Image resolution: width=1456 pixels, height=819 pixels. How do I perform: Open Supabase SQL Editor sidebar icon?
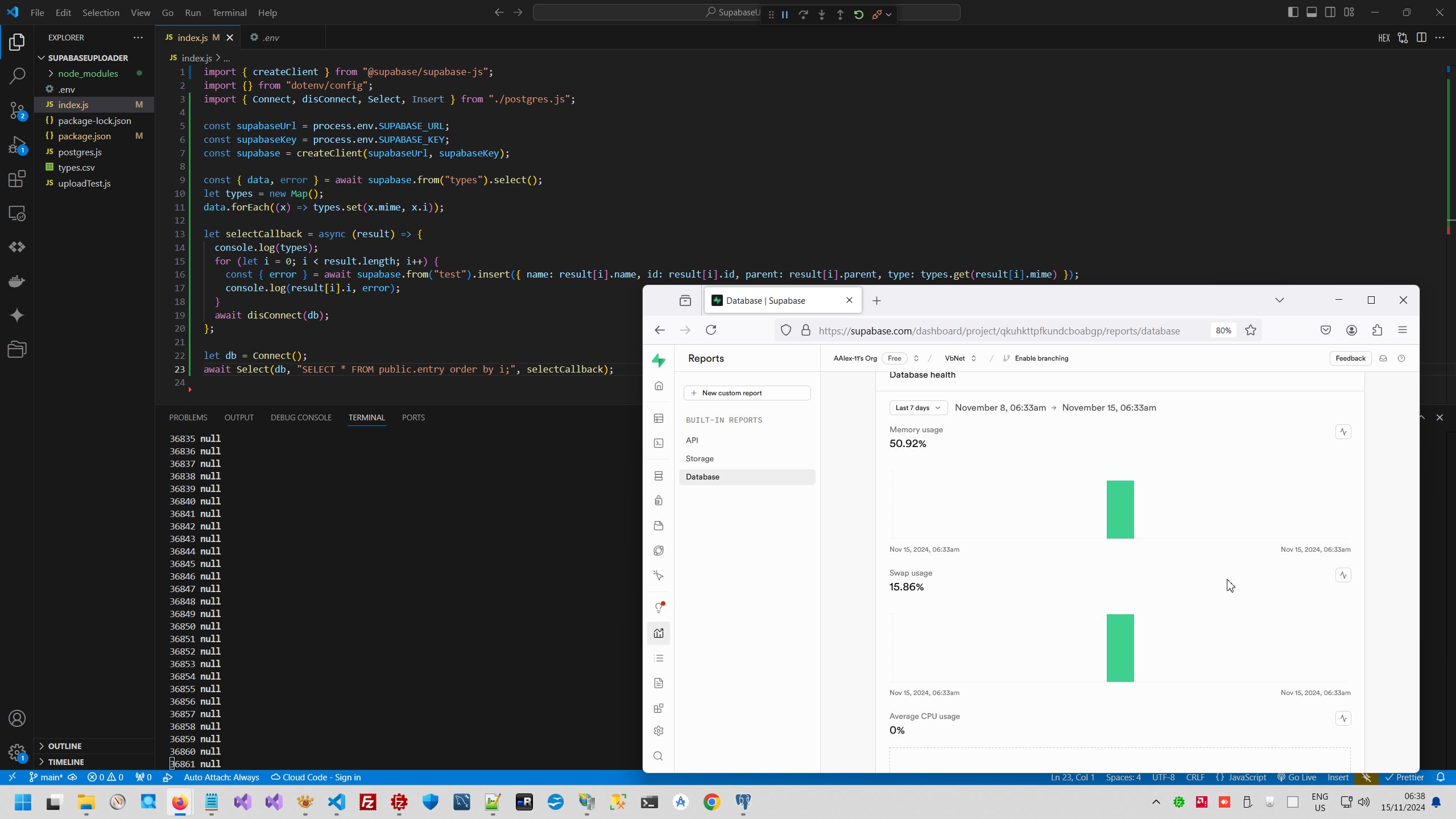659,443
